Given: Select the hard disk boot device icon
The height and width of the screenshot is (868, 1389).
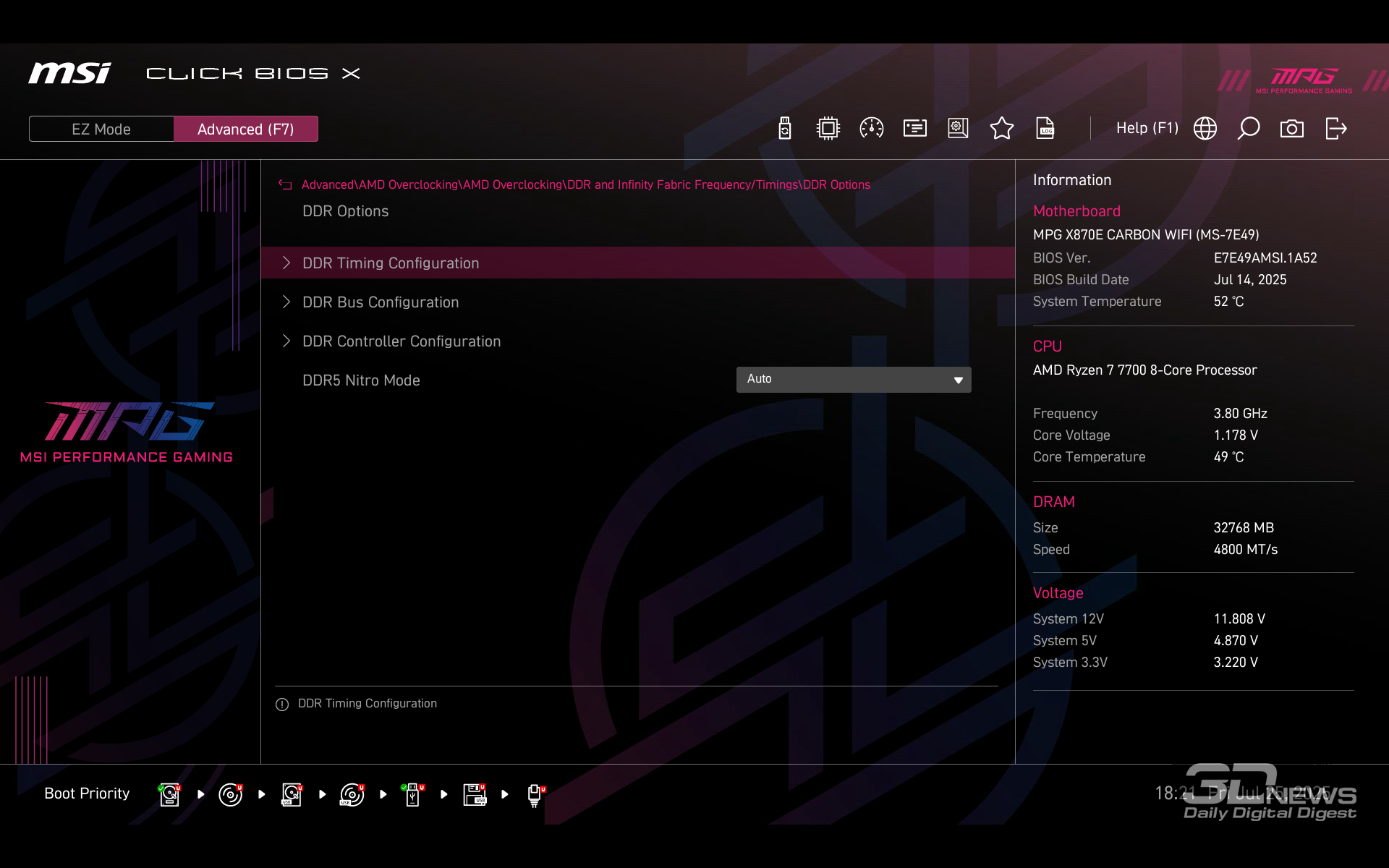Looking at the screenshot, I should click(170, 794).
